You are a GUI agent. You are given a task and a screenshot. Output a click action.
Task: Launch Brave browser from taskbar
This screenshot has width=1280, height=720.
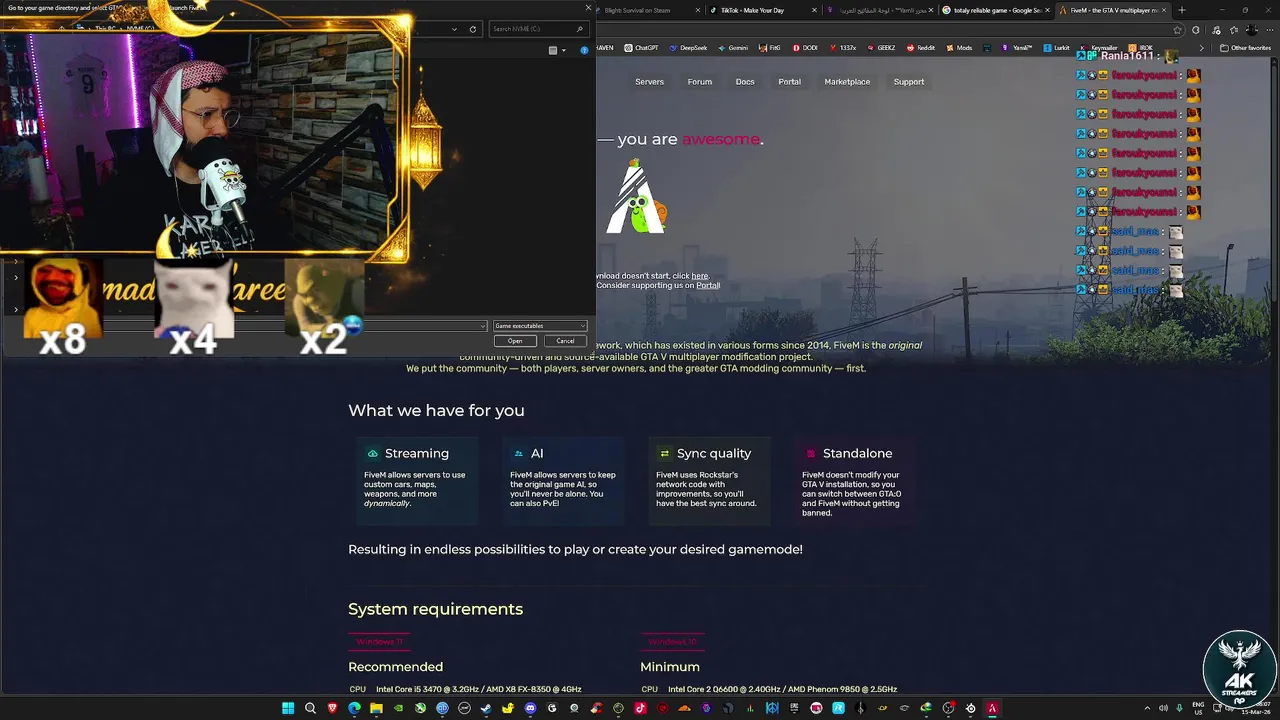pyautogui.click(x=332, y=709)
